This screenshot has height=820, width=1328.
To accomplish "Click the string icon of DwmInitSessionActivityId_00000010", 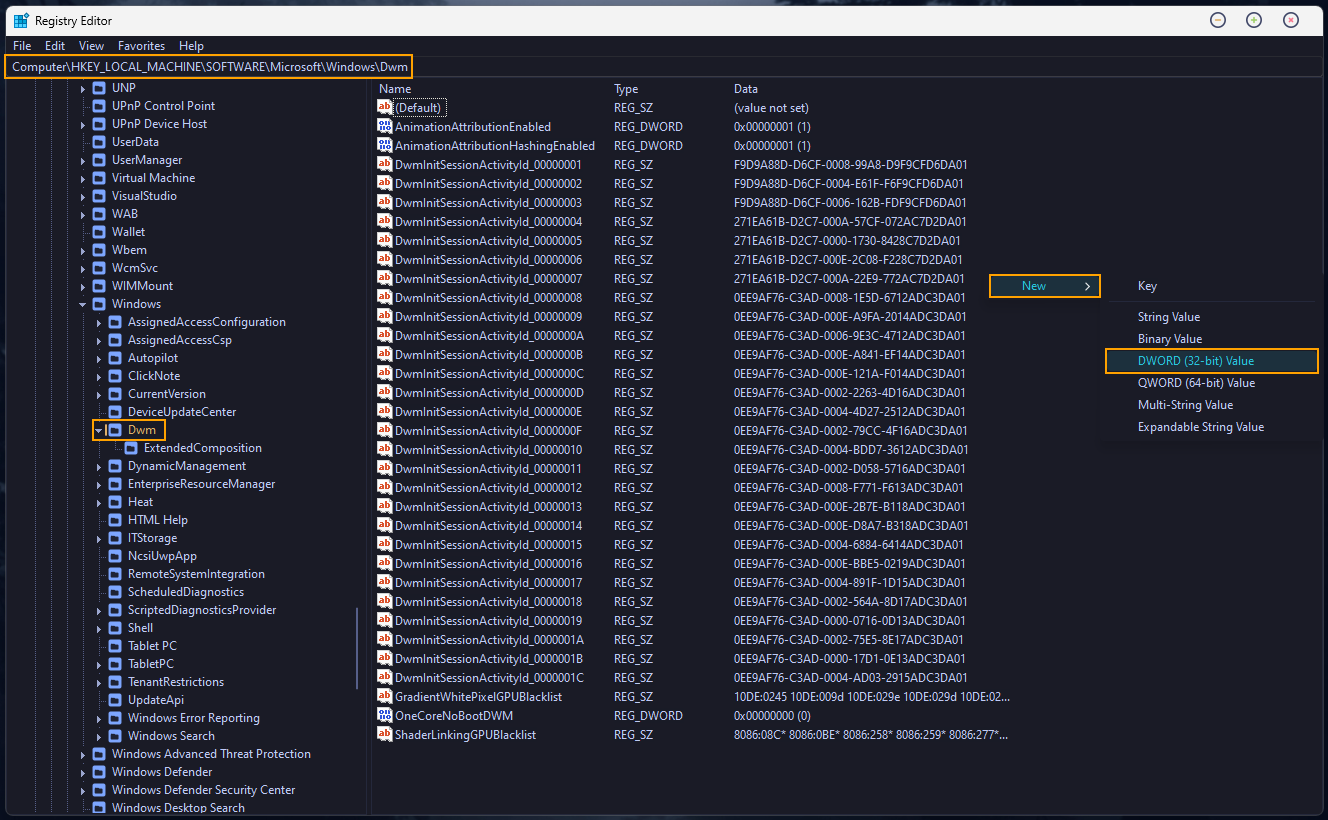I will tap(385, 449).
